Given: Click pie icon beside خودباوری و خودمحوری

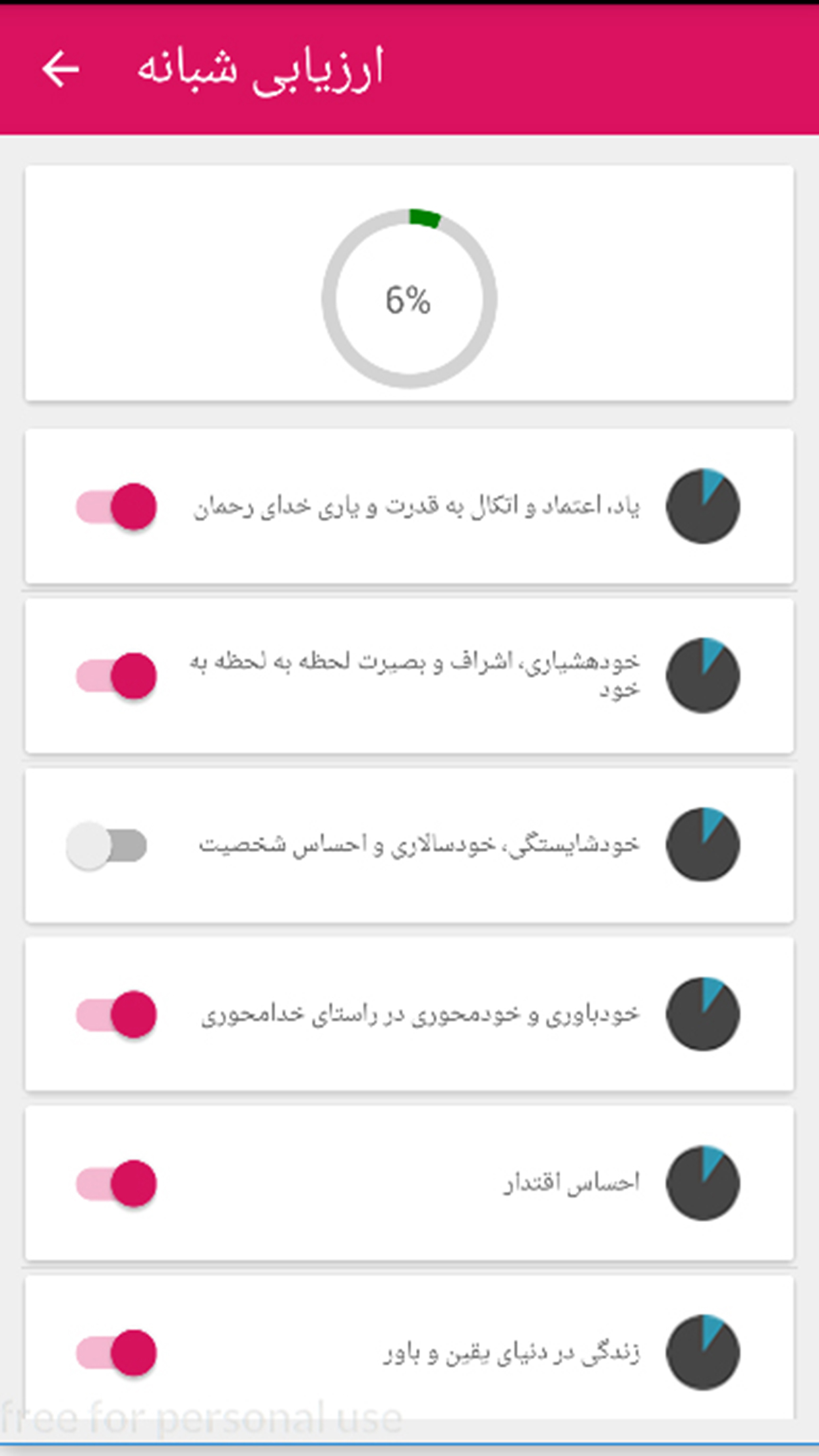Looking at the screenshot, I should [x=702, y=1014].
